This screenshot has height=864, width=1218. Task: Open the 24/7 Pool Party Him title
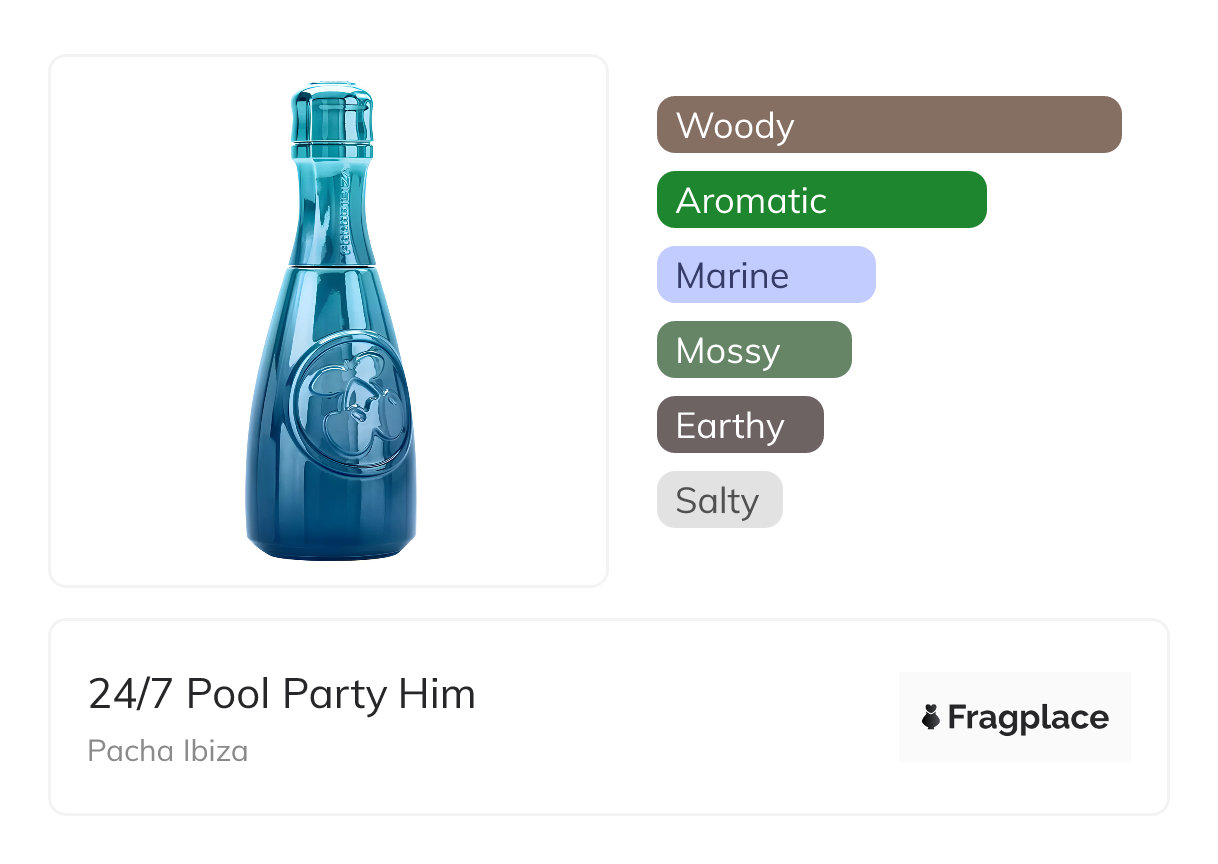click(282, 693)
